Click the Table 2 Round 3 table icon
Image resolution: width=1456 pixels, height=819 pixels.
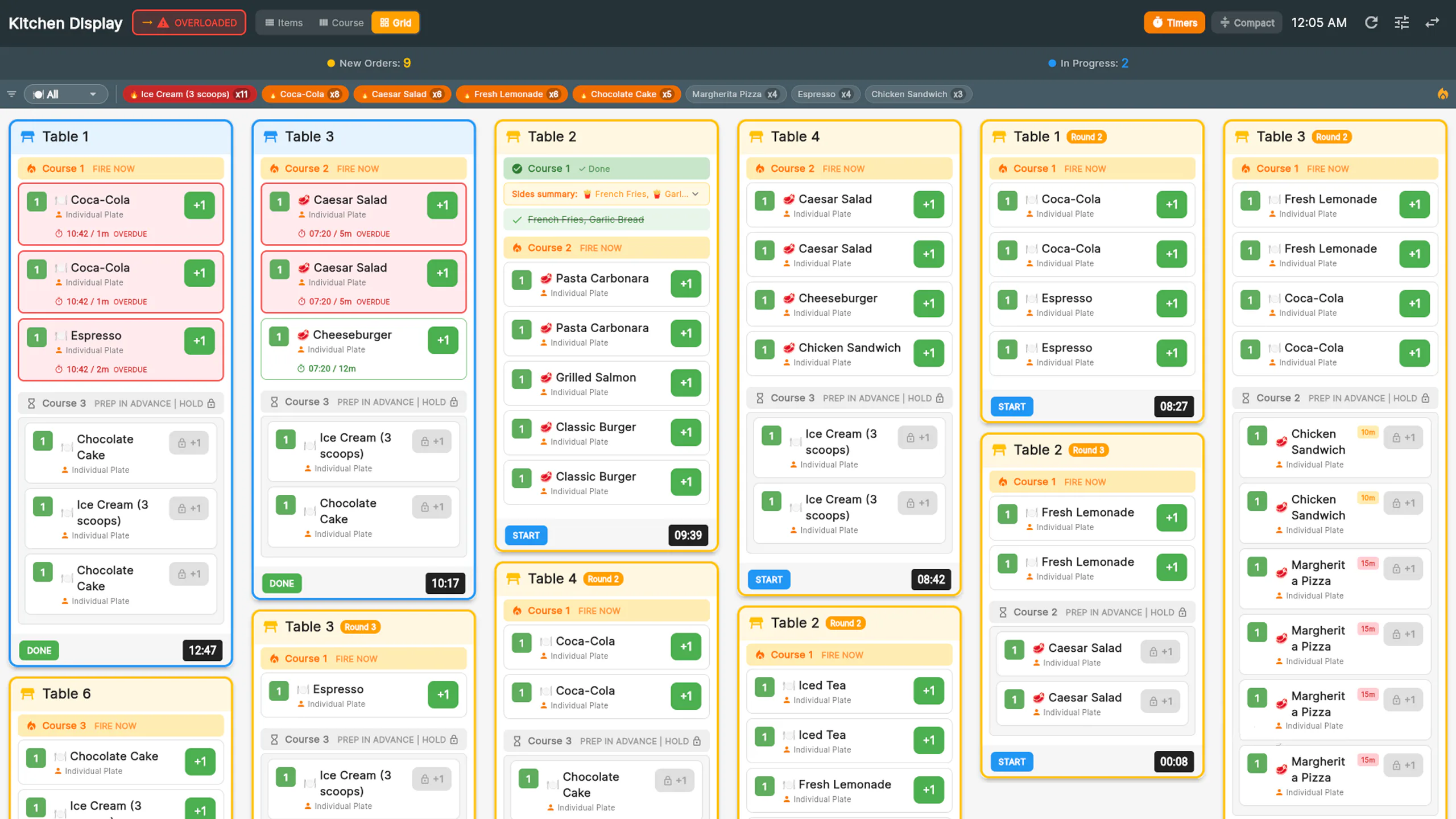[999, 450]
